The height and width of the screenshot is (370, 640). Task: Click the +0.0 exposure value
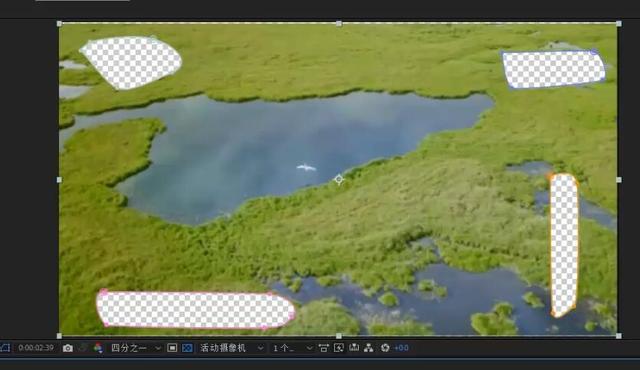(401, 348)
